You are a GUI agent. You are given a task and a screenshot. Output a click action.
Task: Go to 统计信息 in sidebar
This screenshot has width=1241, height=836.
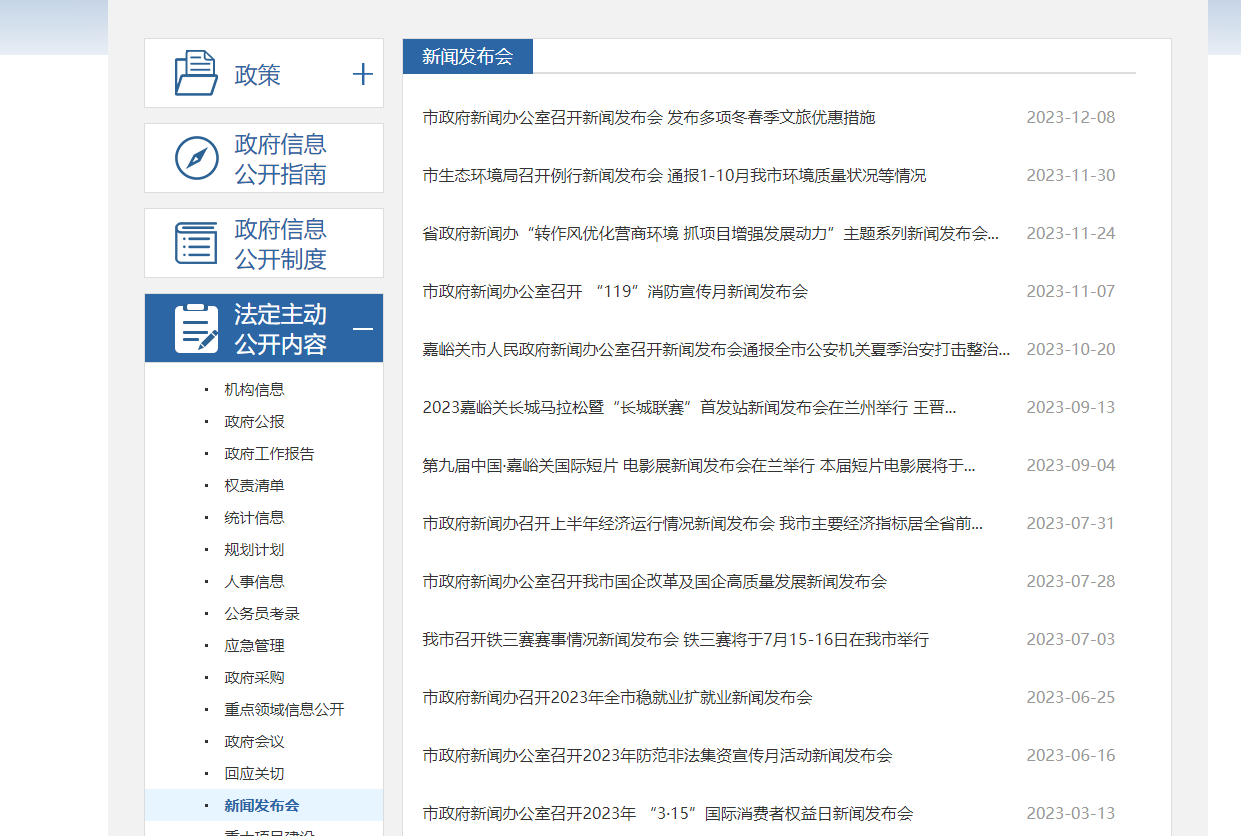click(254, 517)
